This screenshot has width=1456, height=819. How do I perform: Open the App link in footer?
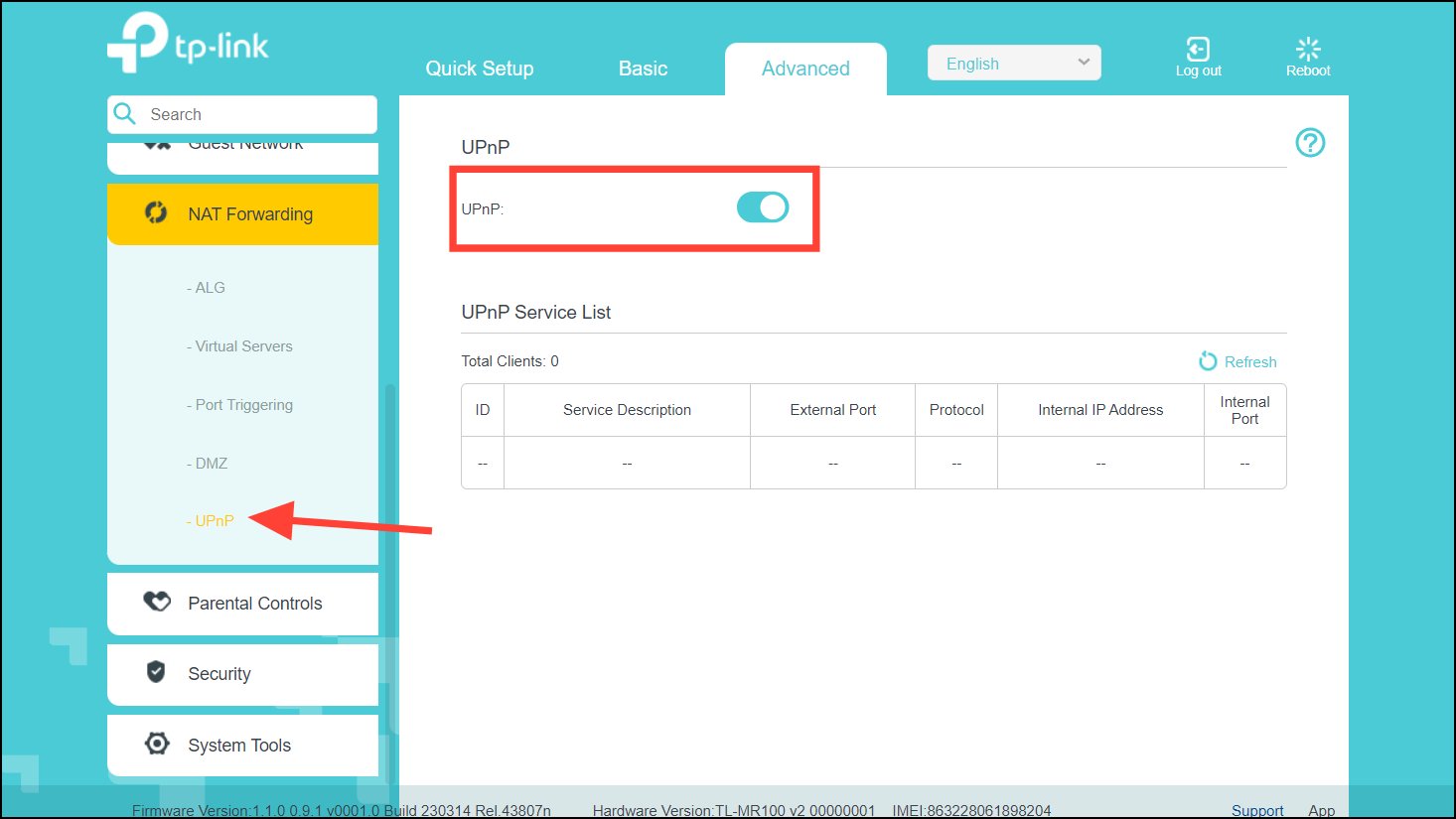coord(1321,810)
